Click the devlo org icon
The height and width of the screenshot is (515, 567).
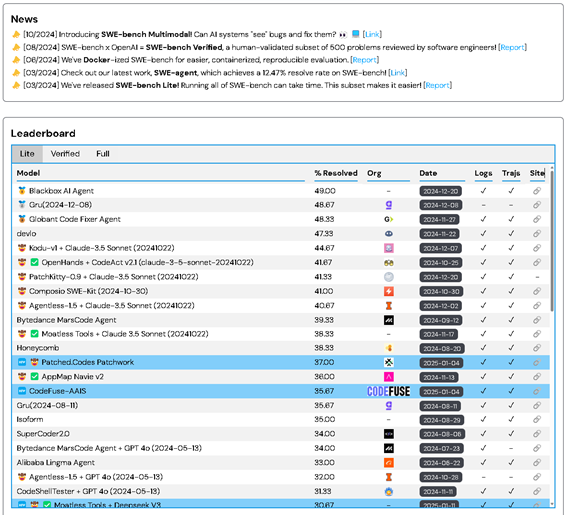click(x=389, y=234)
